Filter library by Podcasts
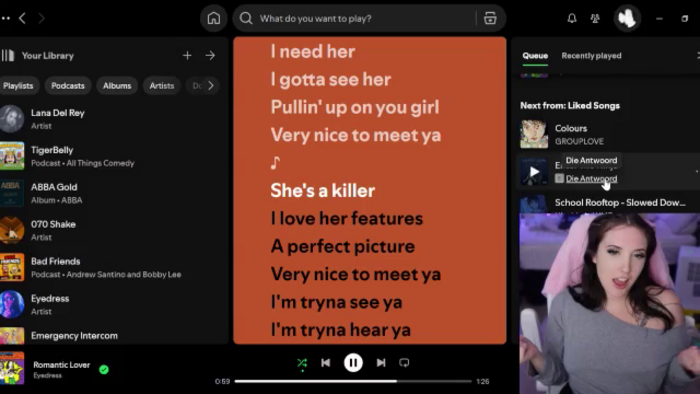The width and height of the screenshot is (700, 394). pyautogui.click(x=68, y=86)
